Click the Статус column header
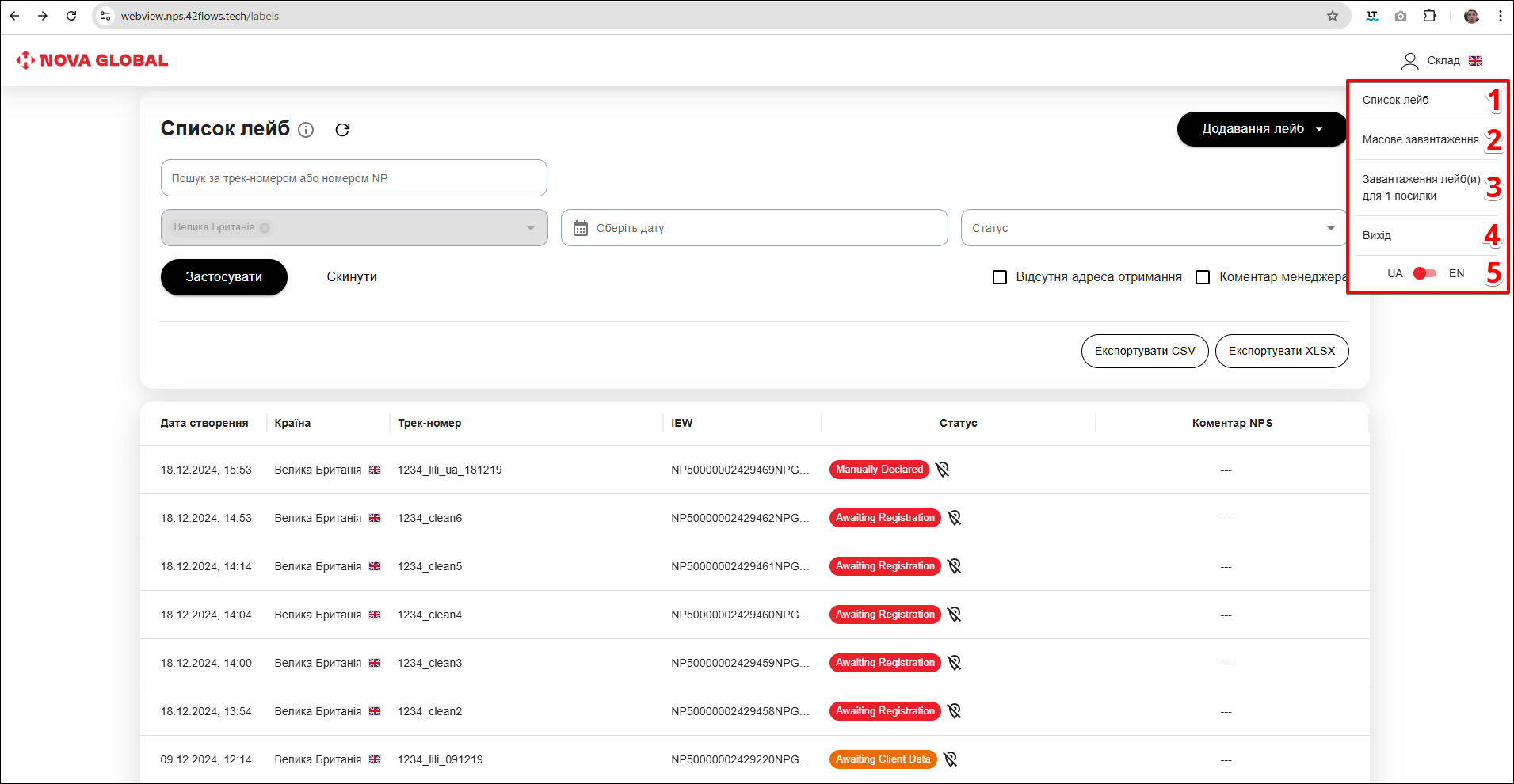This screenshot has height=784, width=1514. pos(959,423)
